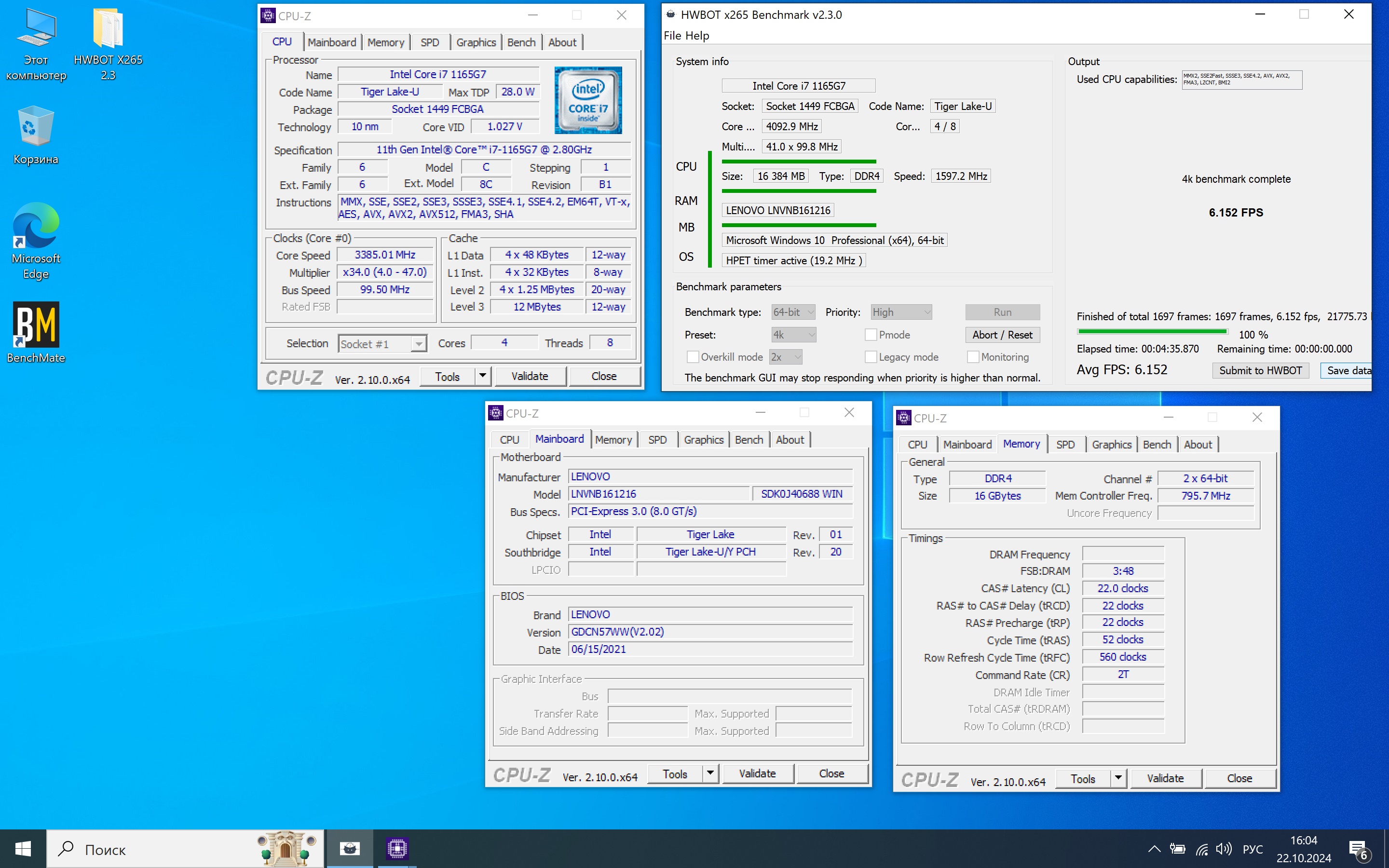Viewport: 1389px width, 868px height.
Task: Toggle the Legacy mode checkbox
Action: click(871, 357)
